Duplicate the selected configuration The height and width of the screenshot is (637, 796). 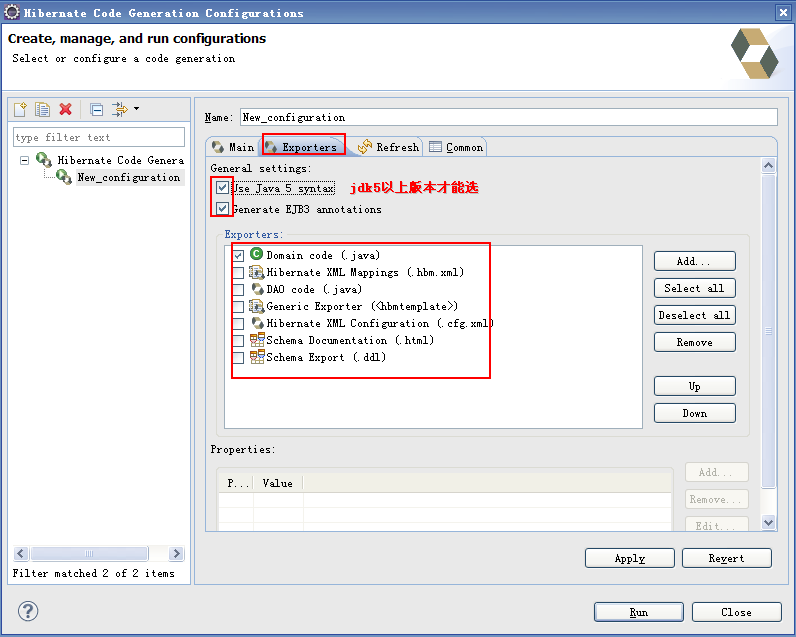[42, 109]
